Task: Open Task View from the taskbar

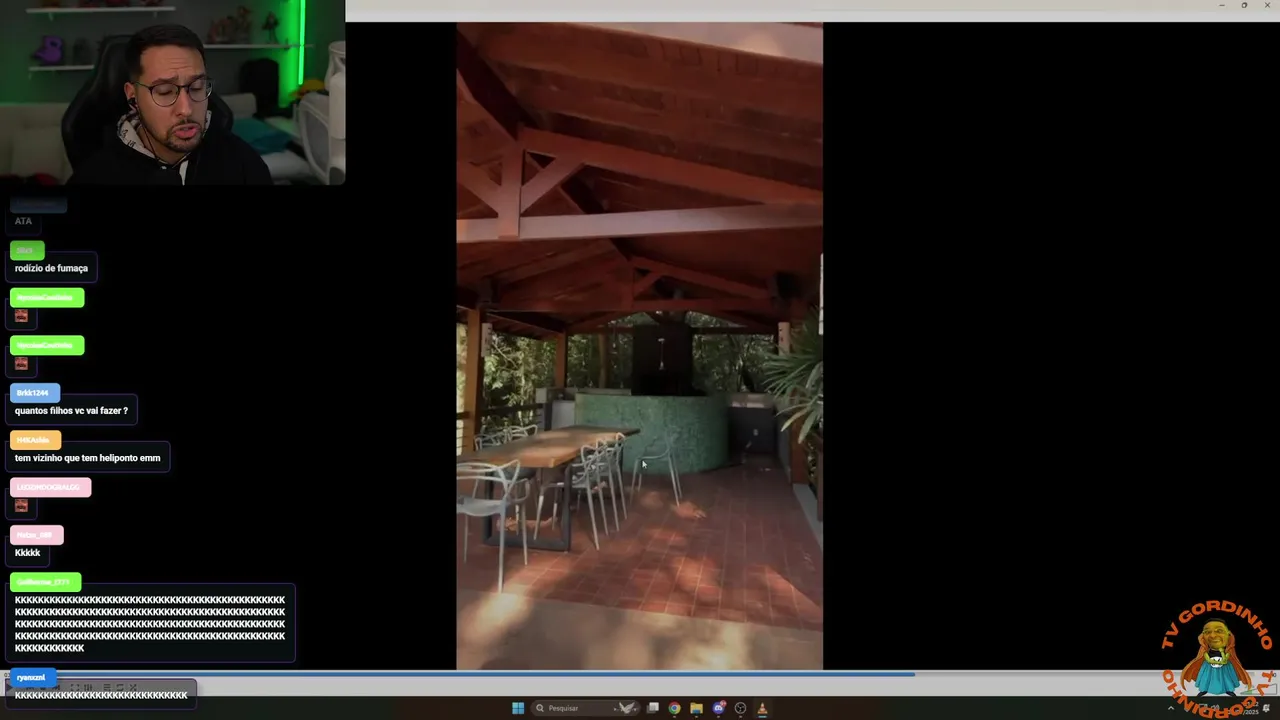Action: [653, 708]
